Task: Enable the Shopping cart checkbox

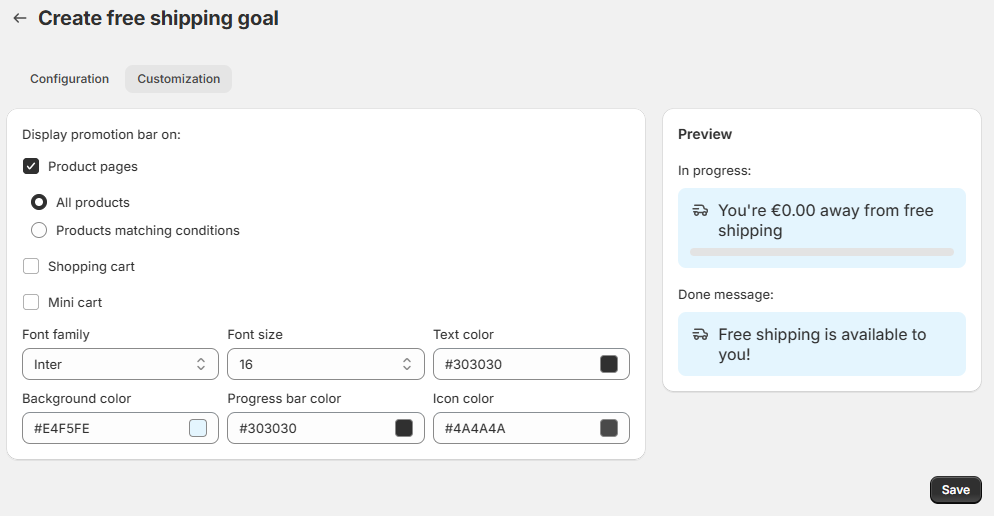Action: click(x=31, y=267)
